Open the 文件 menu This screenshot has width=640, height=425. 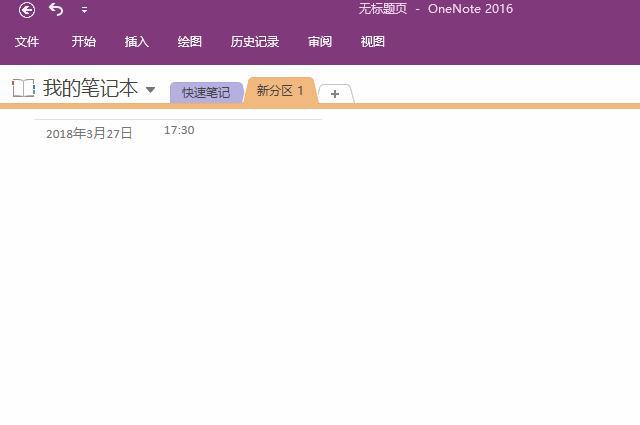click(27, 41)
